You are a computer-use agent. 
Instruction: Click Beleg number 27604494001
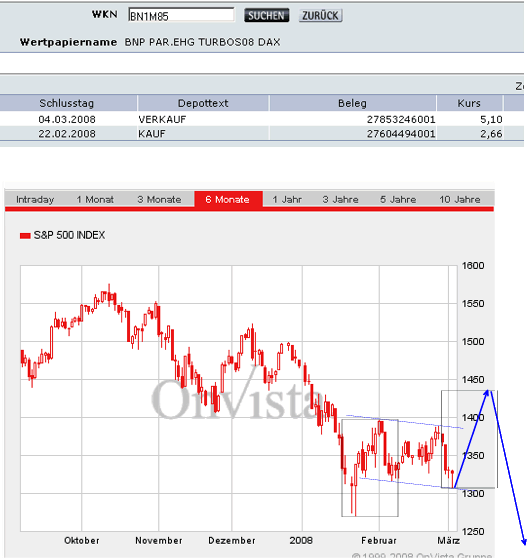pyautogui.click(x=401, y=134)
